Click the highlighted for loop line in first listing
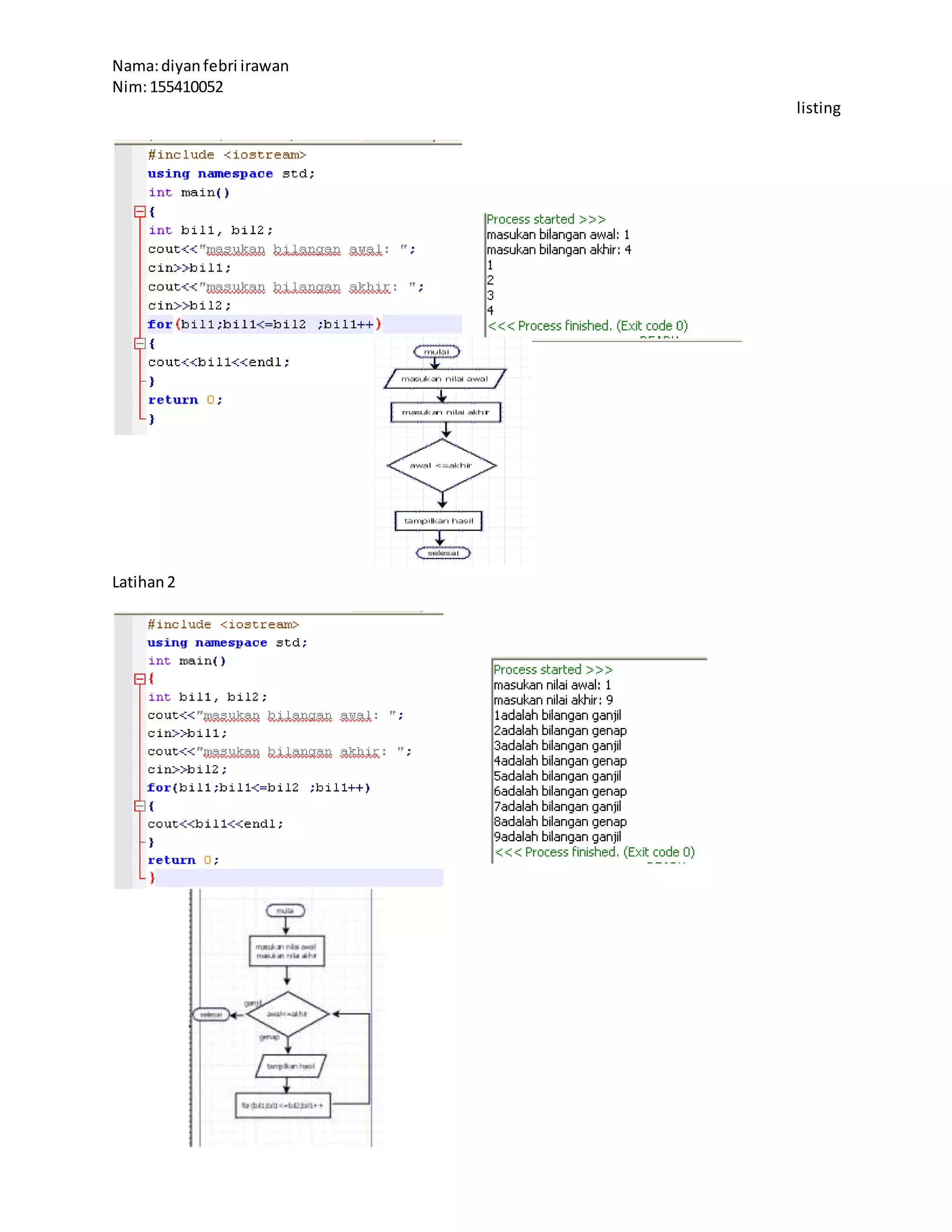952x1232 pixels. tap(264, 325)
